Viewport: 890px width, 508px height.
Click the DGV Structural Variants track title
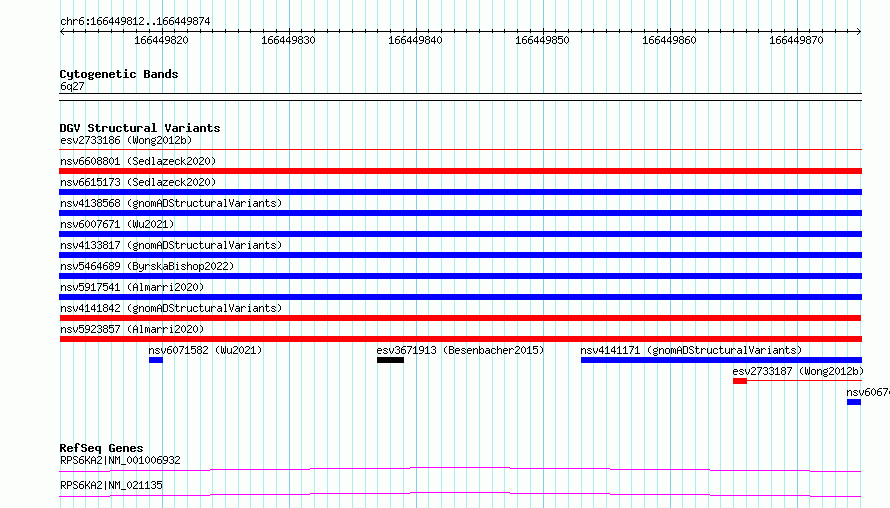tap(140, 128)
